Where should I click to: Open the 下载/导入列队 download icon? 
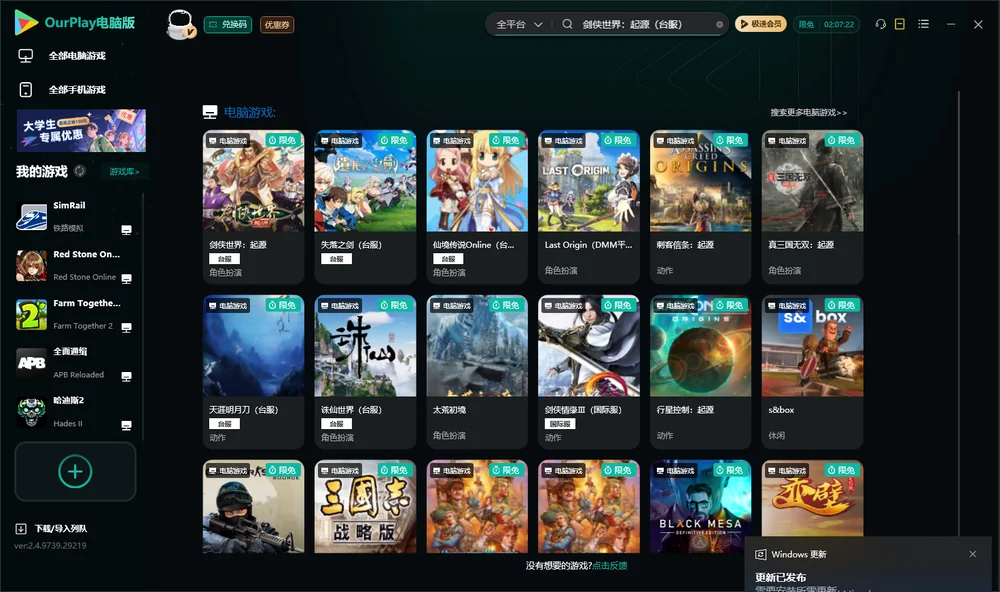click(21, 528)
